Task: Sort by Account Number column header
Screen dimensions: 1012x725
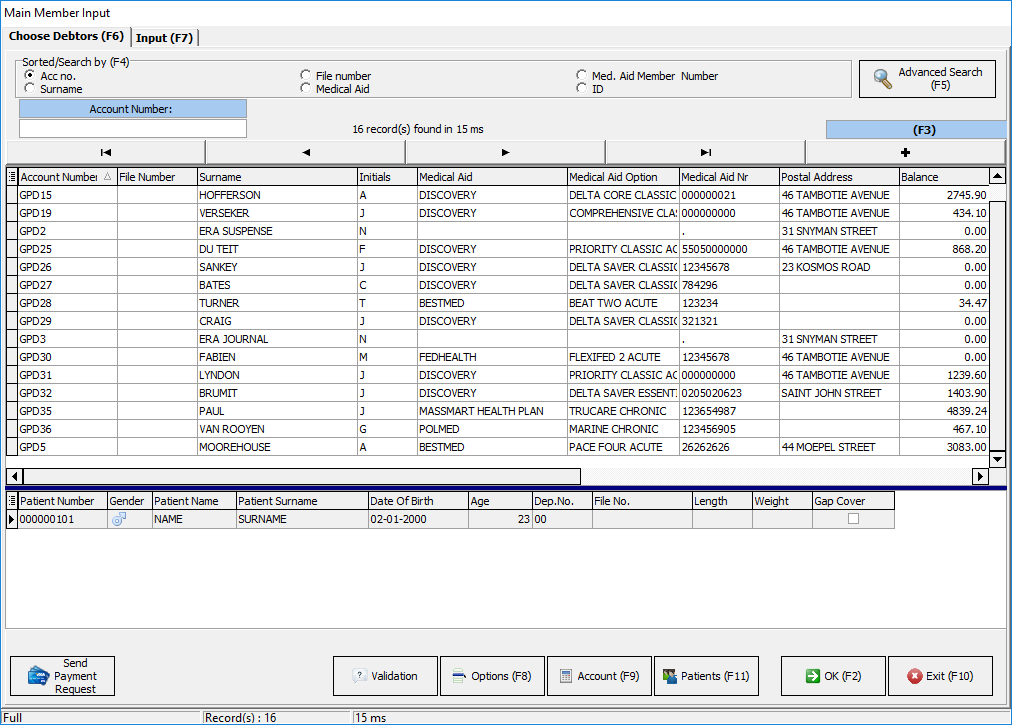Action: [x=58, y=177]
